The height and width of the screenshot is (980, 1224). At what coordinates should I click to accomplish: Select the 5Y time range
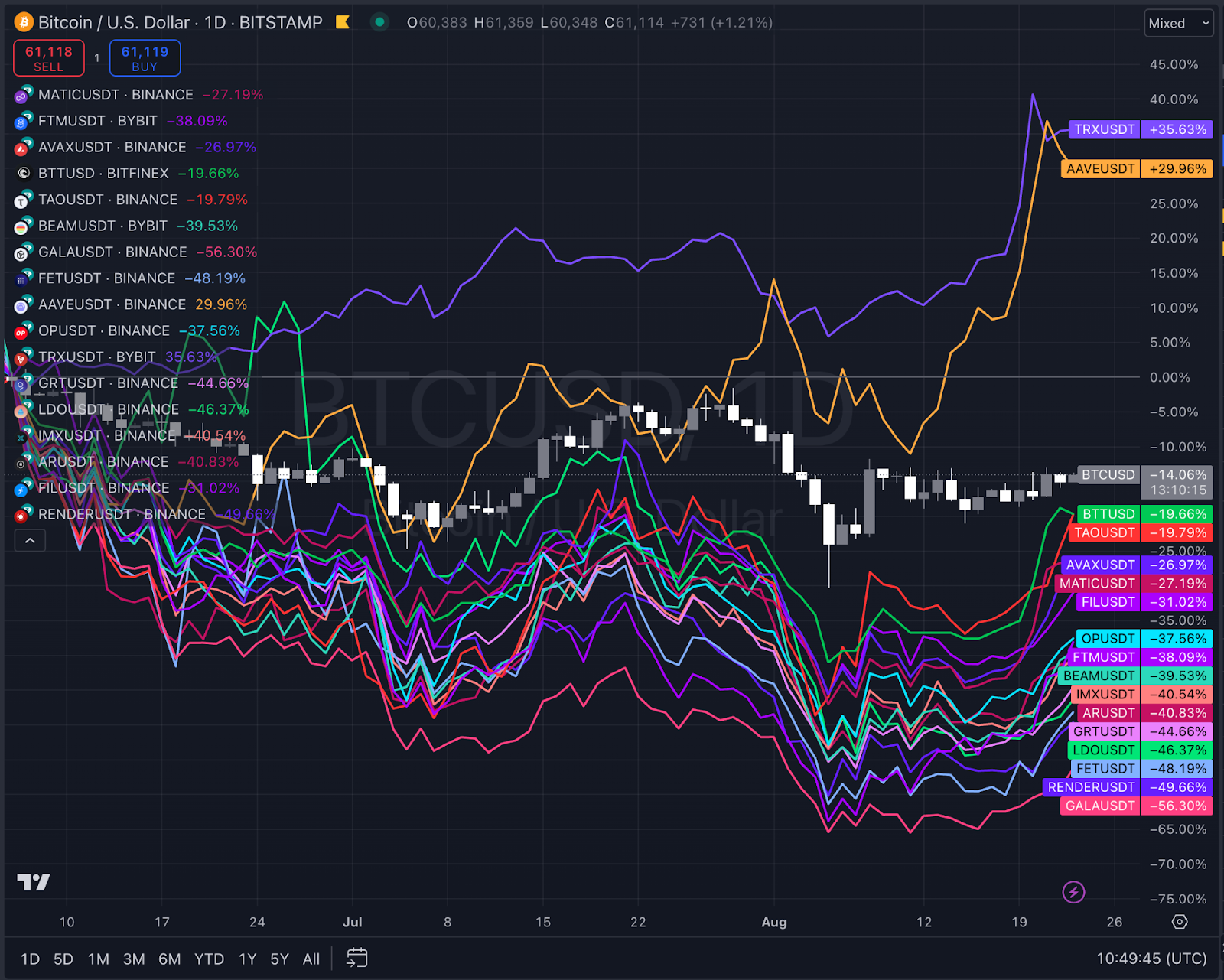pyautogui.click(x=279, y=959)
